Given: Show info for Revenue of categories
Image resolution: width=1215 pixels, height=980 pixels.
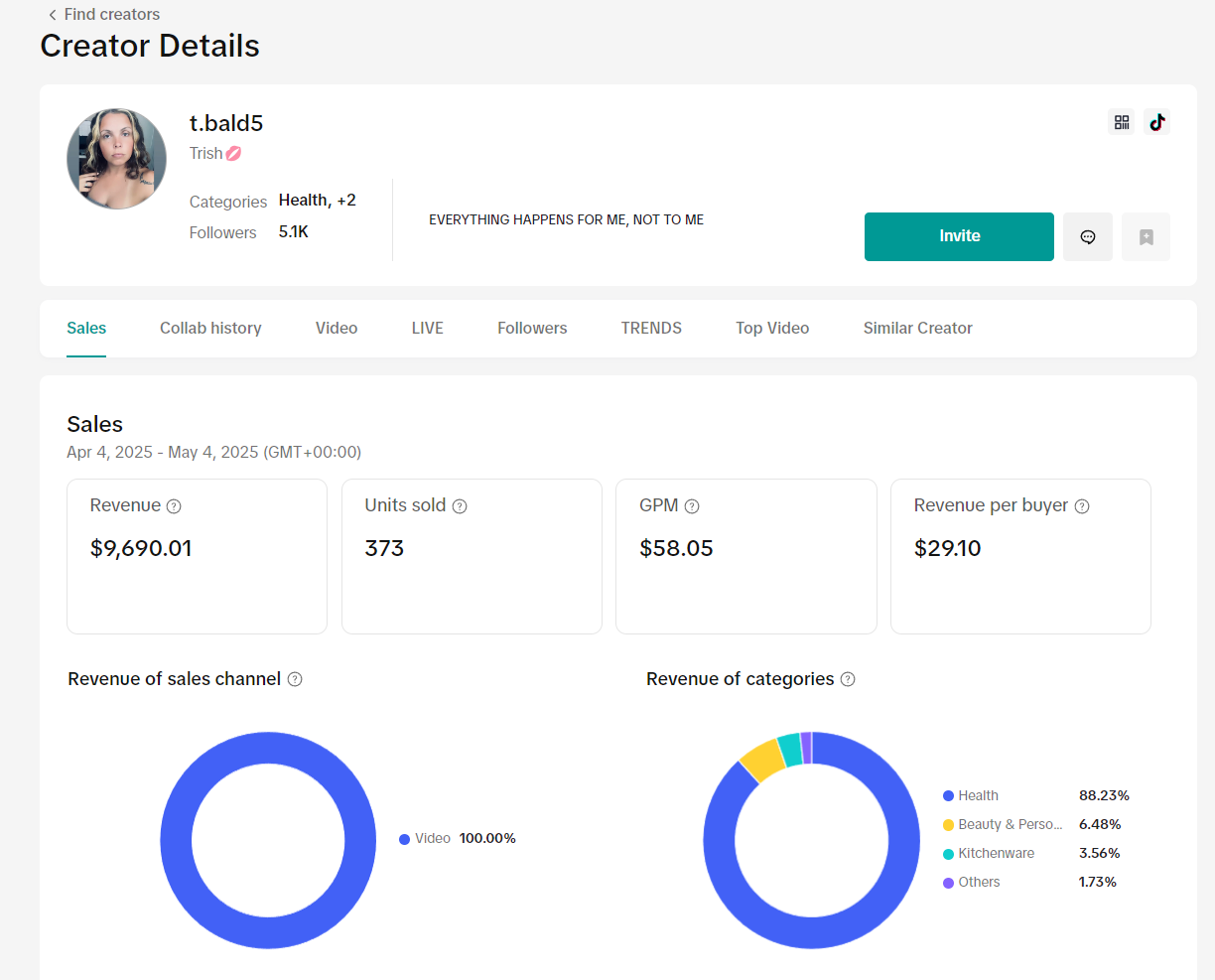Looking at the screenshot, I should point(848,679).
